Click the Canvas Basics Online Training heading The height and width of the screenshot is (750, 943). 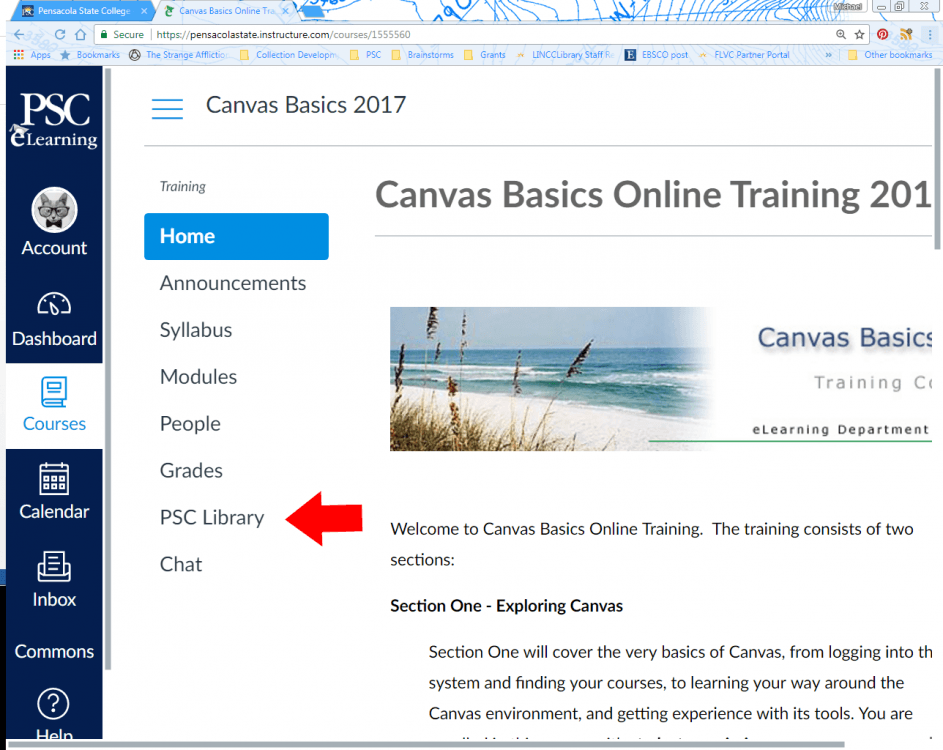(653, 195)
